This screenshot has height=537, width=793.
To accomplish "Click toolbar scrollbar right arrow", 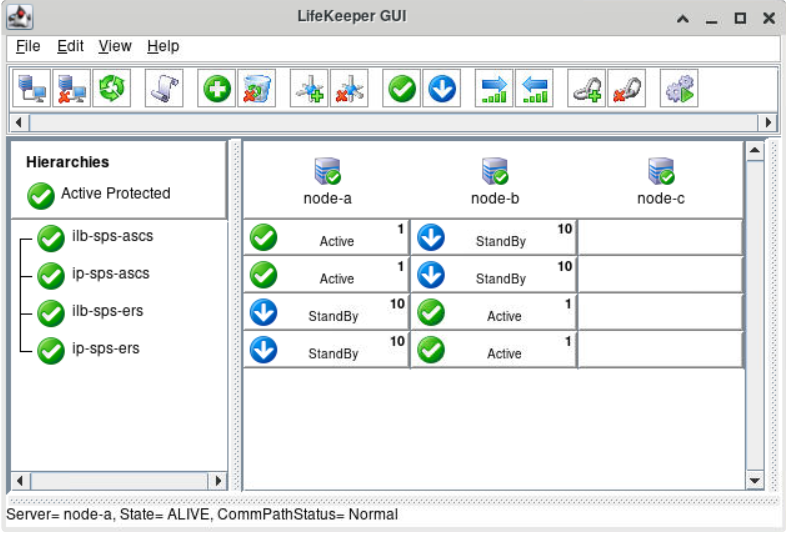I will pos(768,122).
